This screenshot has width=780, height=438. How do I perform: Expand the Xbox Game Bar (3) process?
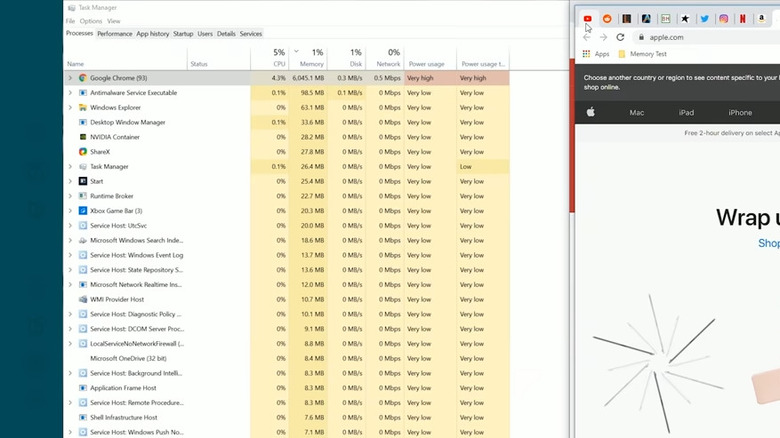click(x=70, y=211)
